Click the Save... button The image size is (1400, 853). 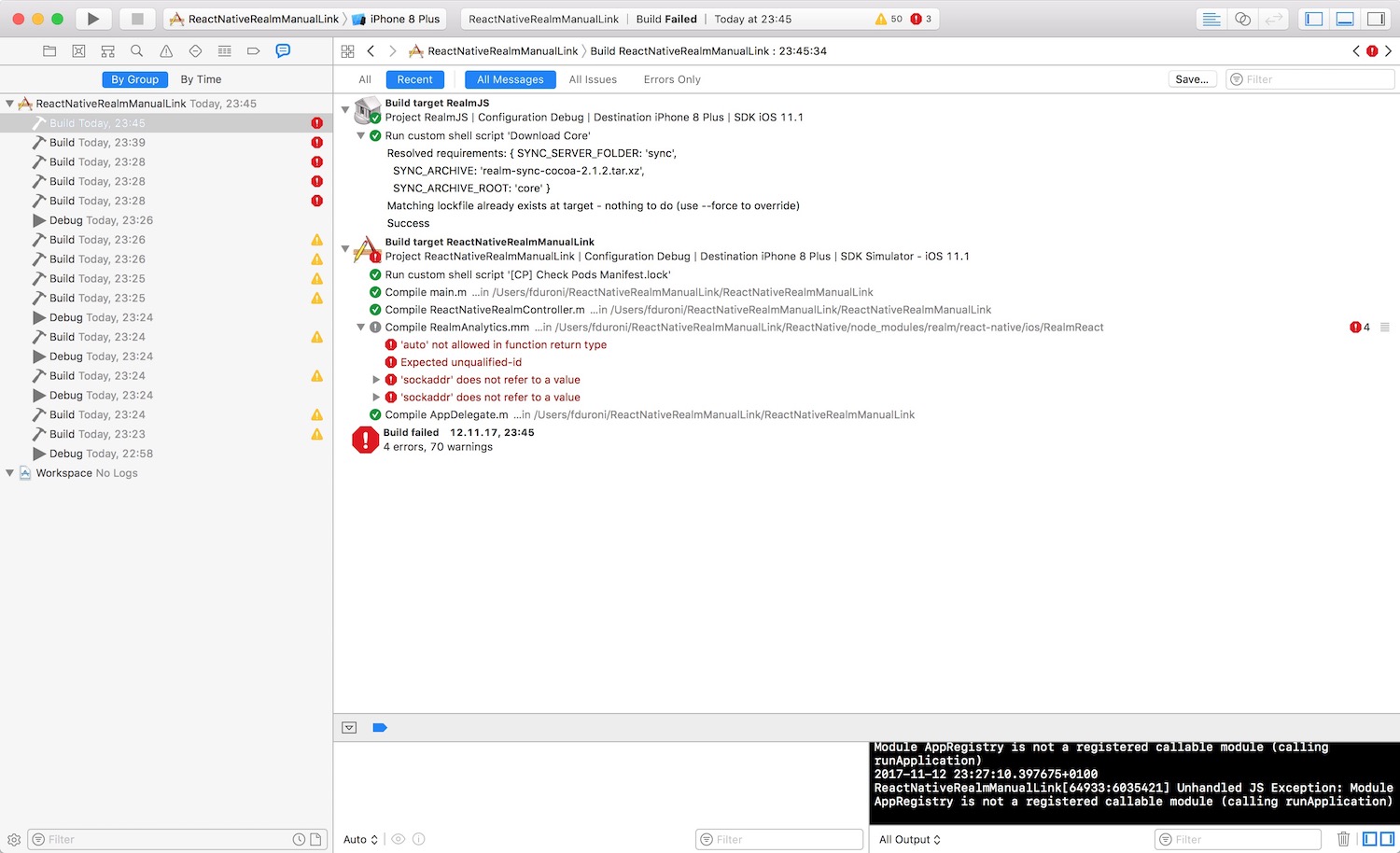coord(1192,79)
